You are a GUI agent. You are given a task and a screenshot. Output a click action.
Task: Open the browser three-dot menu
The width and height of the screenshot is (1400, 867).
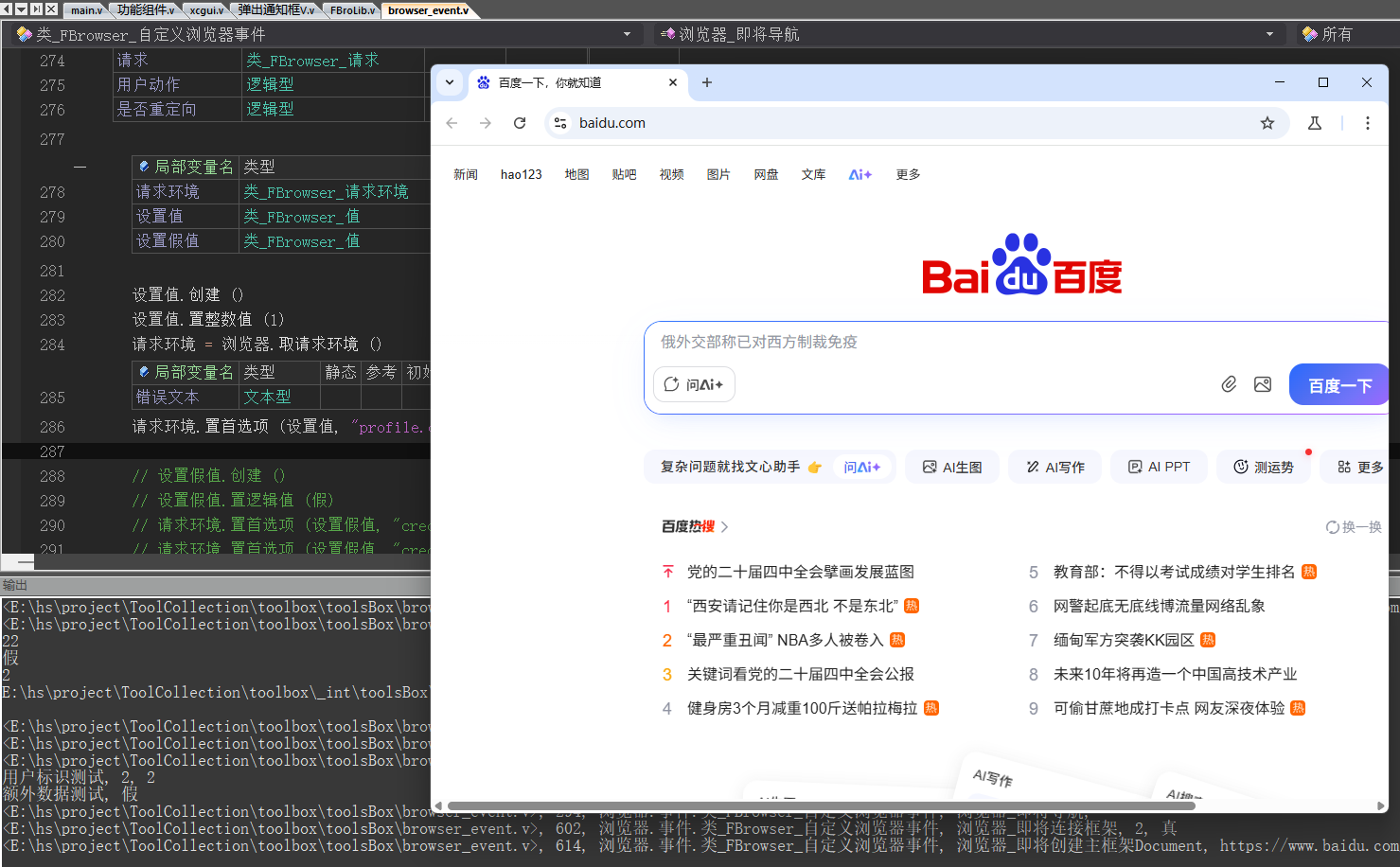pos(1368,123)
